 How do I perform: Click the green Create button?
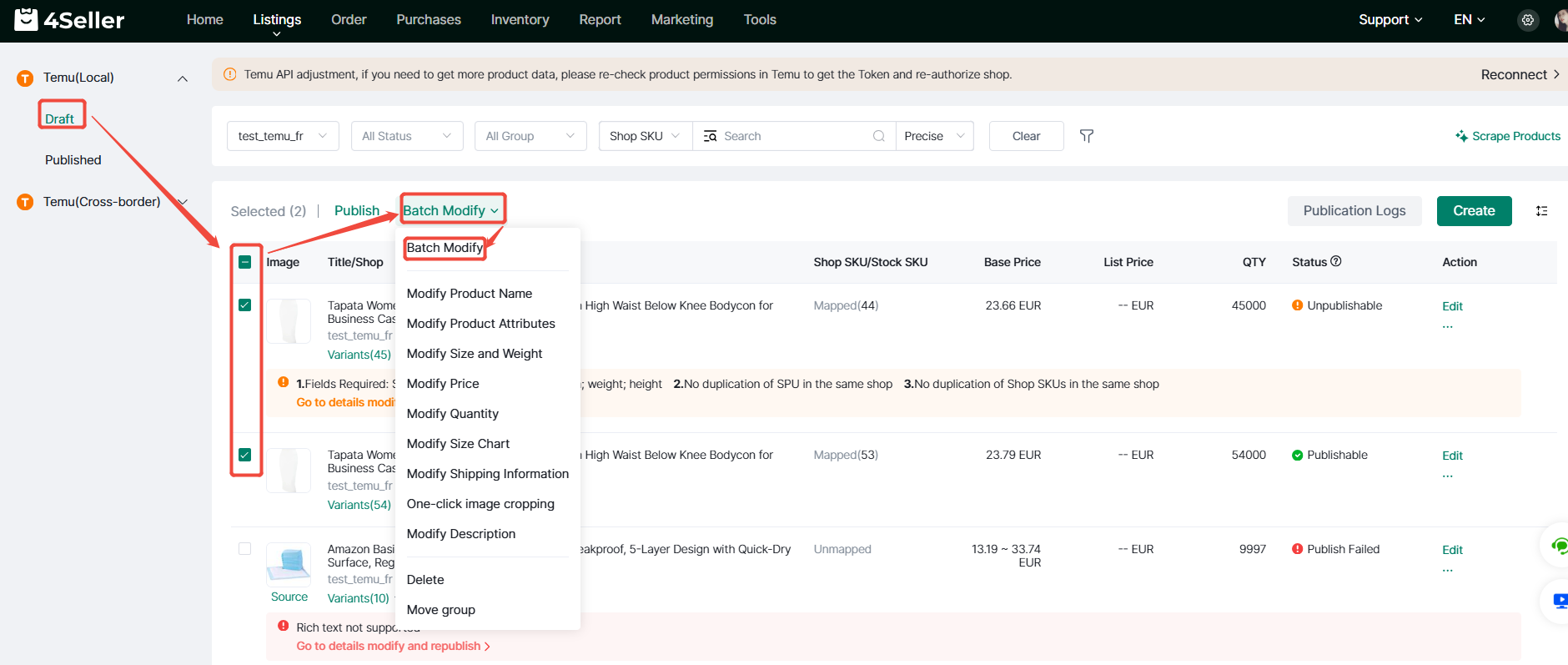point(1474,211)
